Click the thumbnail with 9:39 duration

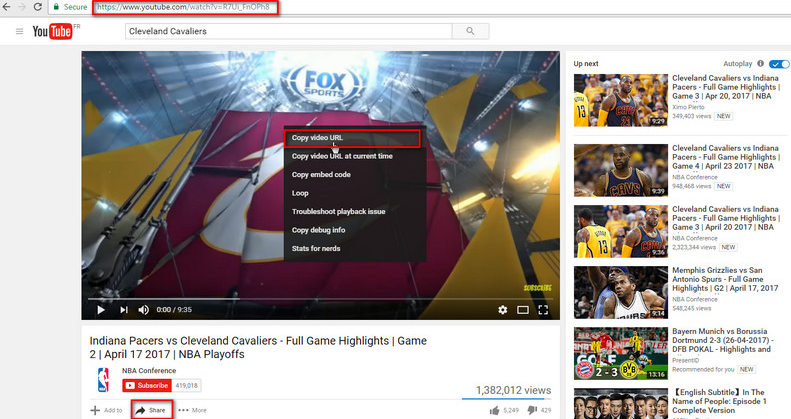point(620,170)
